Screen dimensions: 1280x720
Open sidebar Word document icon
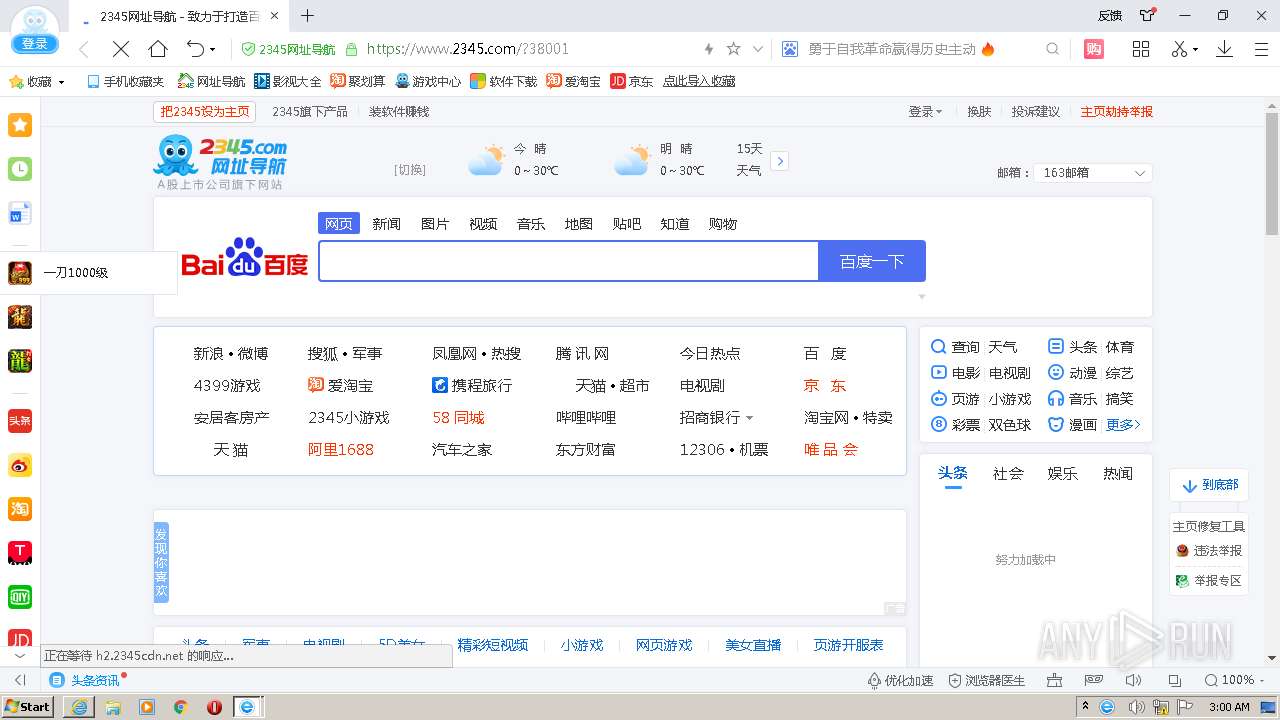pos(20,213)
